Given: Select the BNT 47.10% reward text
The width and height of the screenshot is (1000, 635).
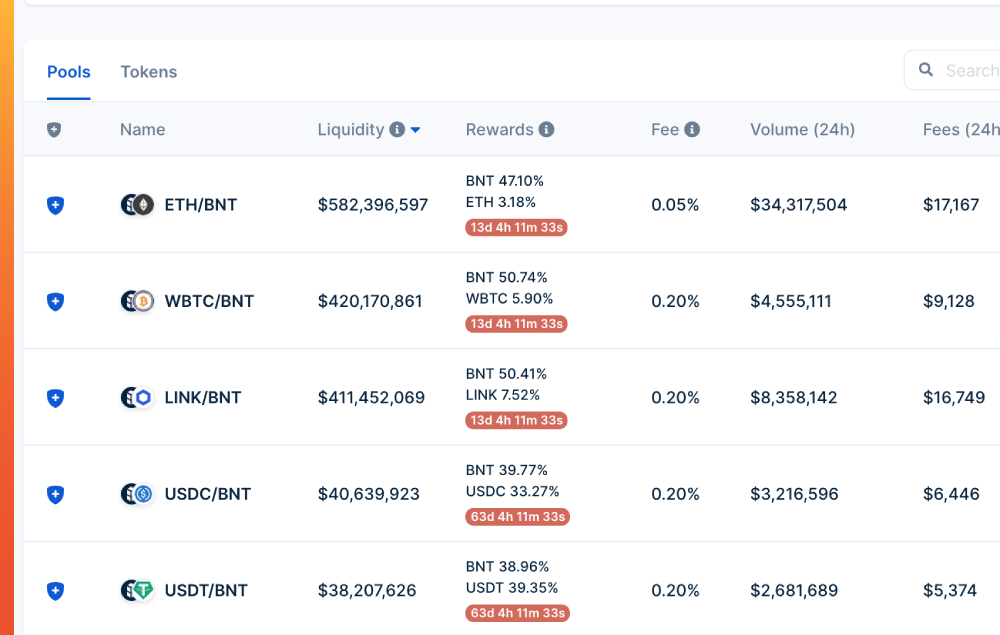Looking at the screenshot, I should [504, 180].
